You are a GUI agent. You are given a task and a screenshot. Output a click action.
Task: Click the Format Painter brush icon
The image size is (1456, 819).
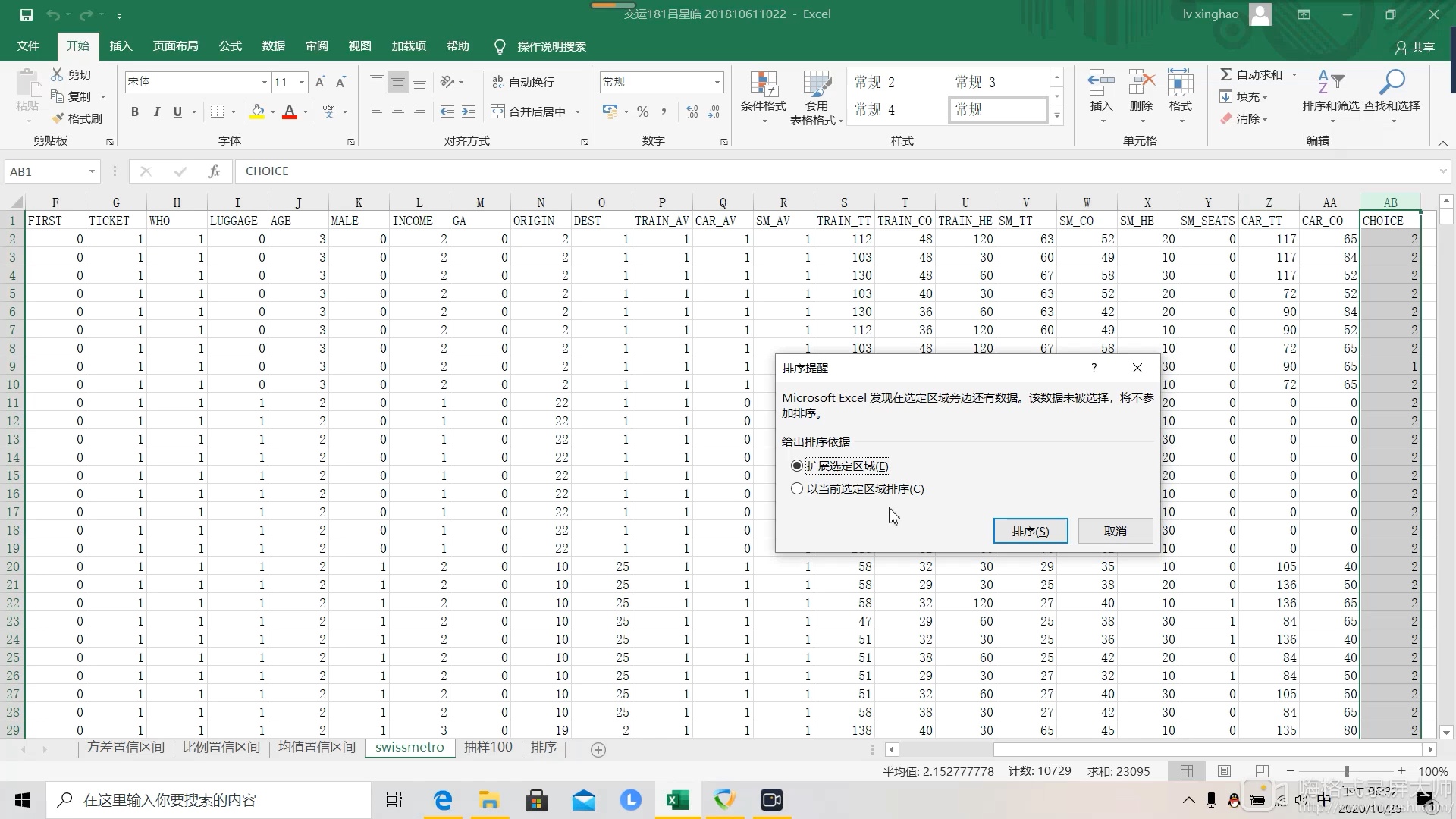click(x=58, y=118)
